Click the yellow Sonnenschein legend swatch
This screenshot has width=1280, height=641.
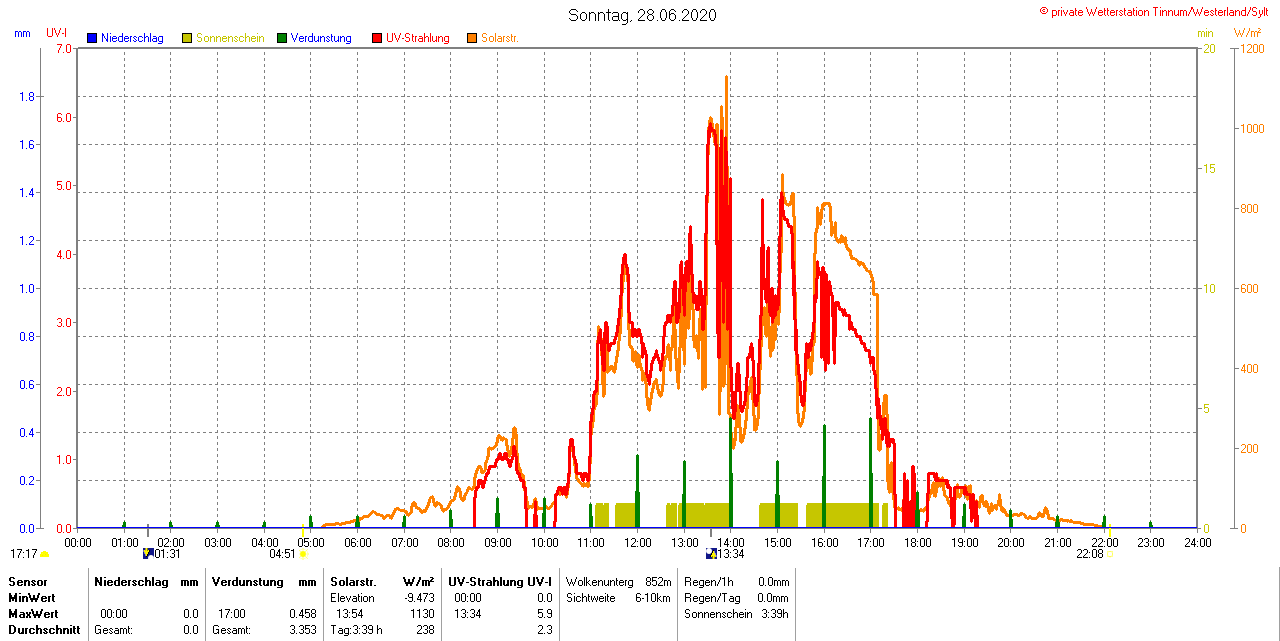click(x=187, y=38)
